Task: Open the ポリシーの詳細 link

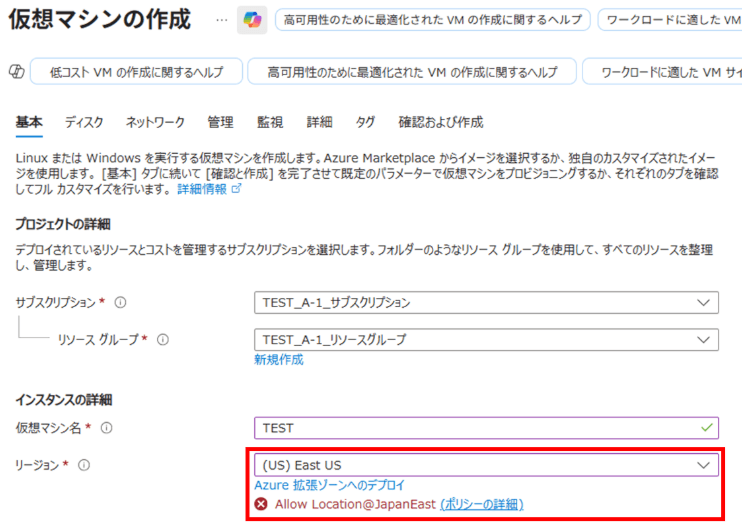Action: point(481,504)
